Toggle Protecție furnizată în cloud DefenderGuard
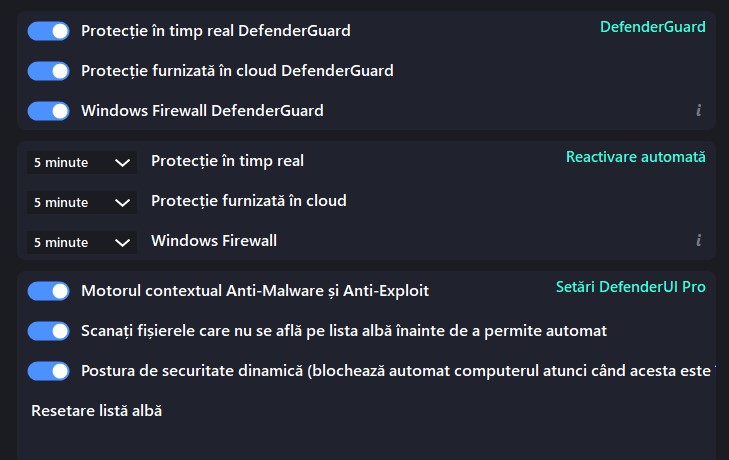The width and height of the screenshot is (729, 460). (x=48, y=71)
